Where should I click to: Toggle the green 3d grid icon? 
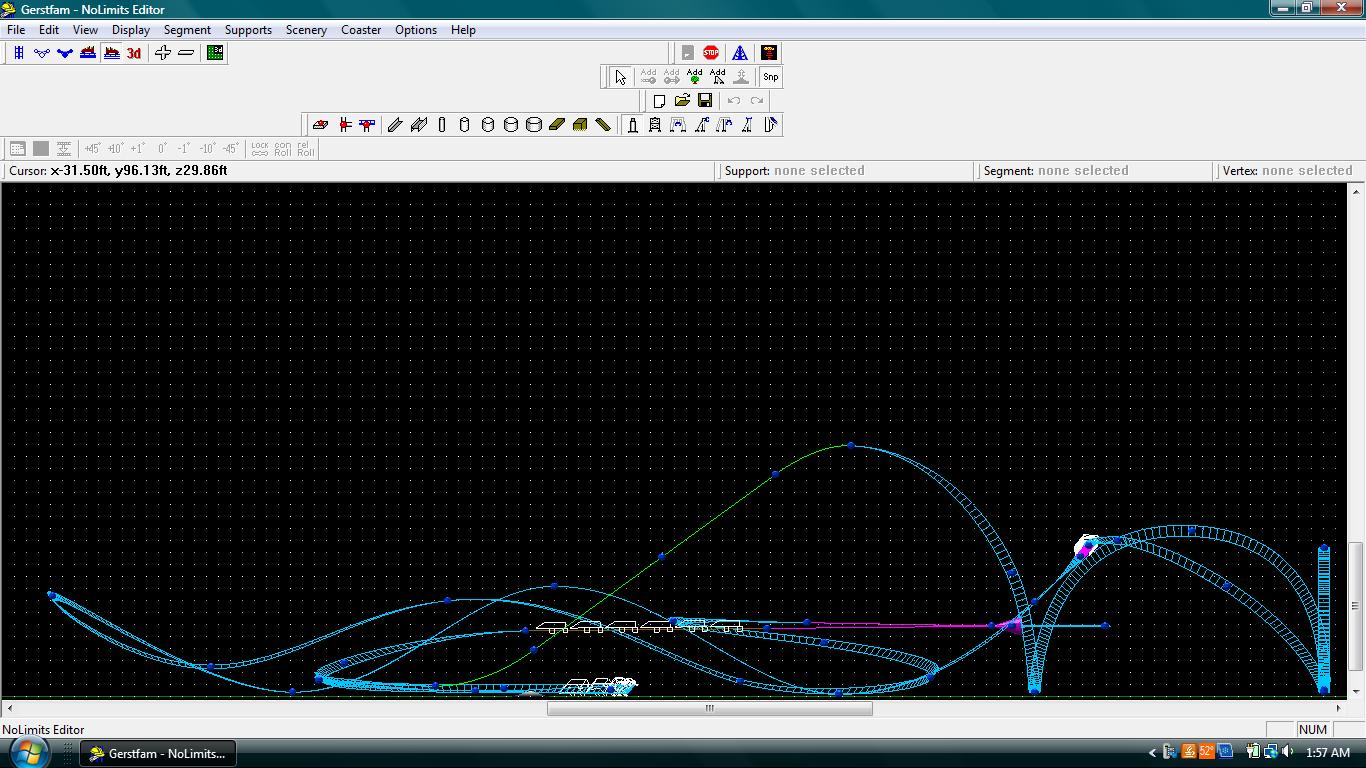point(215,53)
